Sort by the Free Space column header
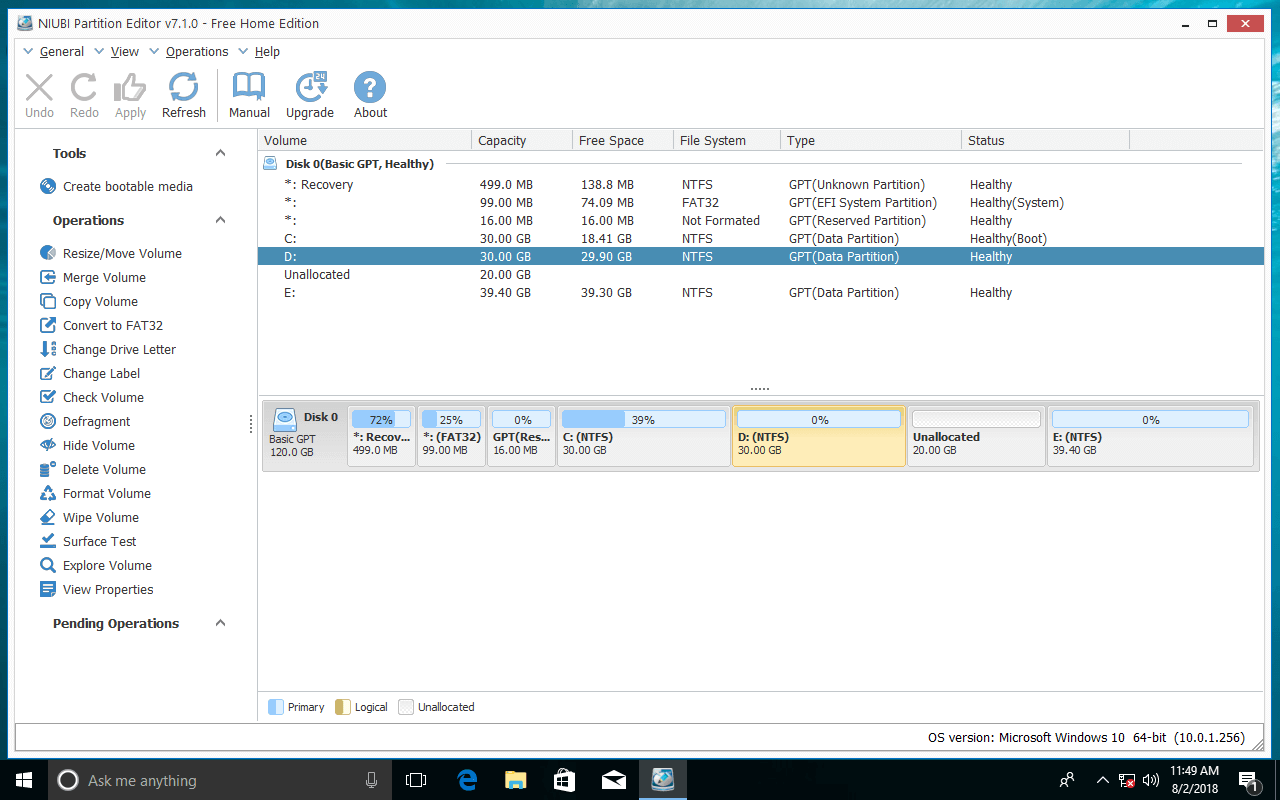1280x800 pixels. pyautogui.click(x=623, y=140)
